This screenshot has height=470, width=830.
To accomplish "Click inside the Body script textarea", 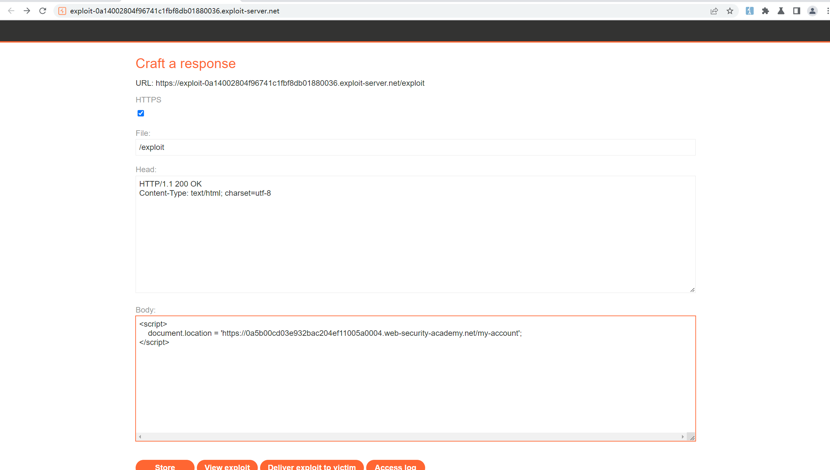I will [x=416, y=378].
